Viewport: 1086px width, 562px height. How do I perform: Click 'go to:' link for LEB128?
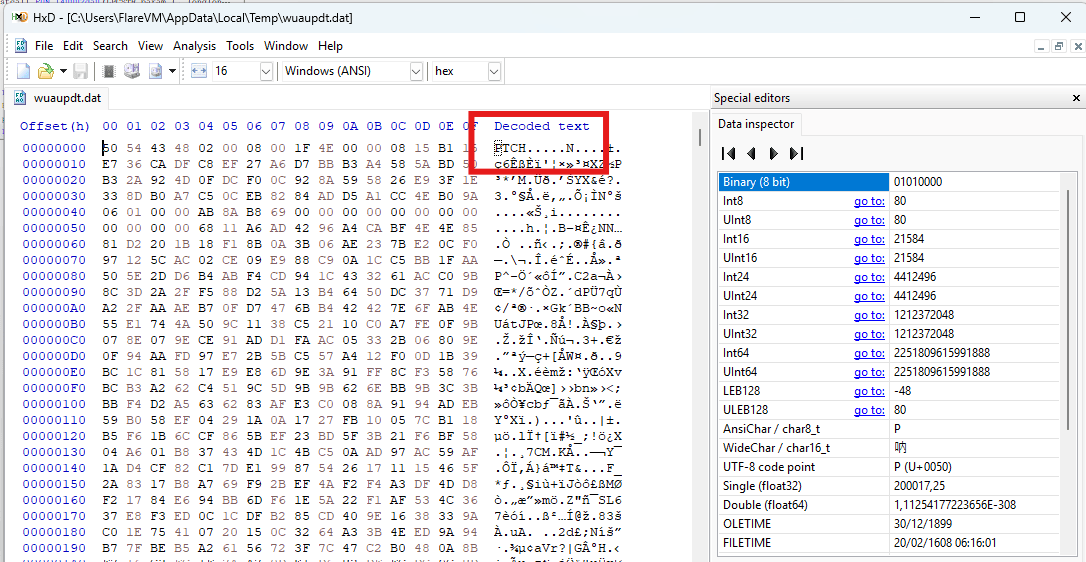(869, 391)
